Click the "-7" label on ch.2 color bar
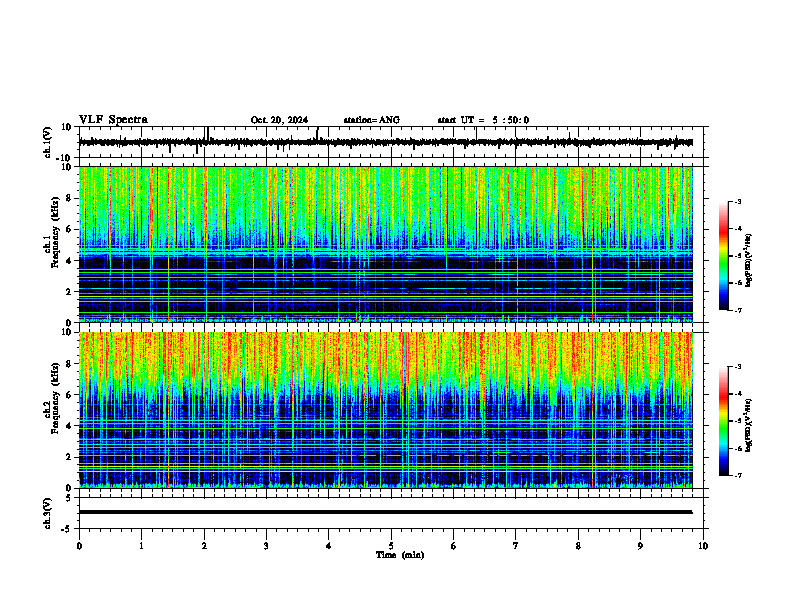This screenshot has height=612, width=792. (738, 475)
